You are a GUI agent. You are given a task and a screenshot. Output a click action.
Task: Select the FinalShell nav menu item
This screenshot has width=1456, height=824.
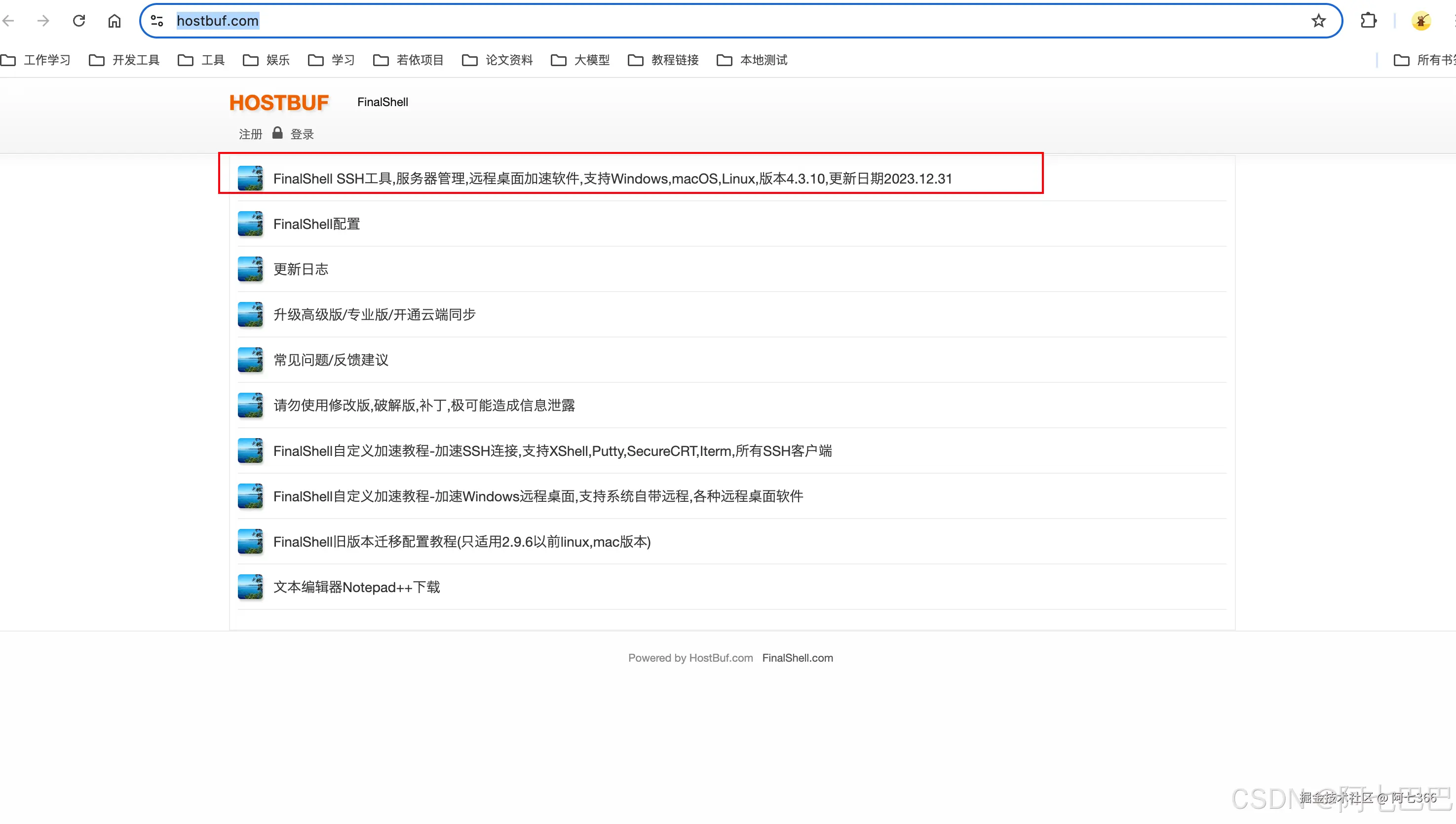point(383,102)
